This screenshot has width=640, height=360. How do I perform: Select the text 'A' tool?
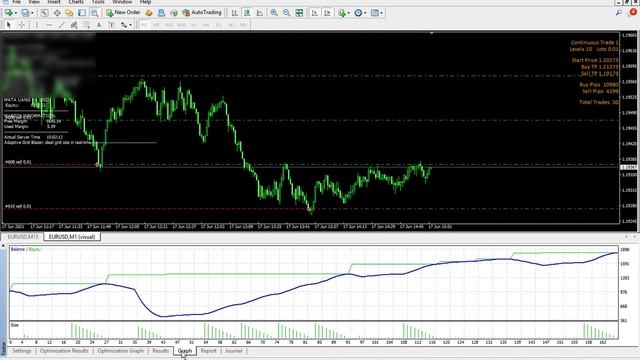[x=99, y=25]
